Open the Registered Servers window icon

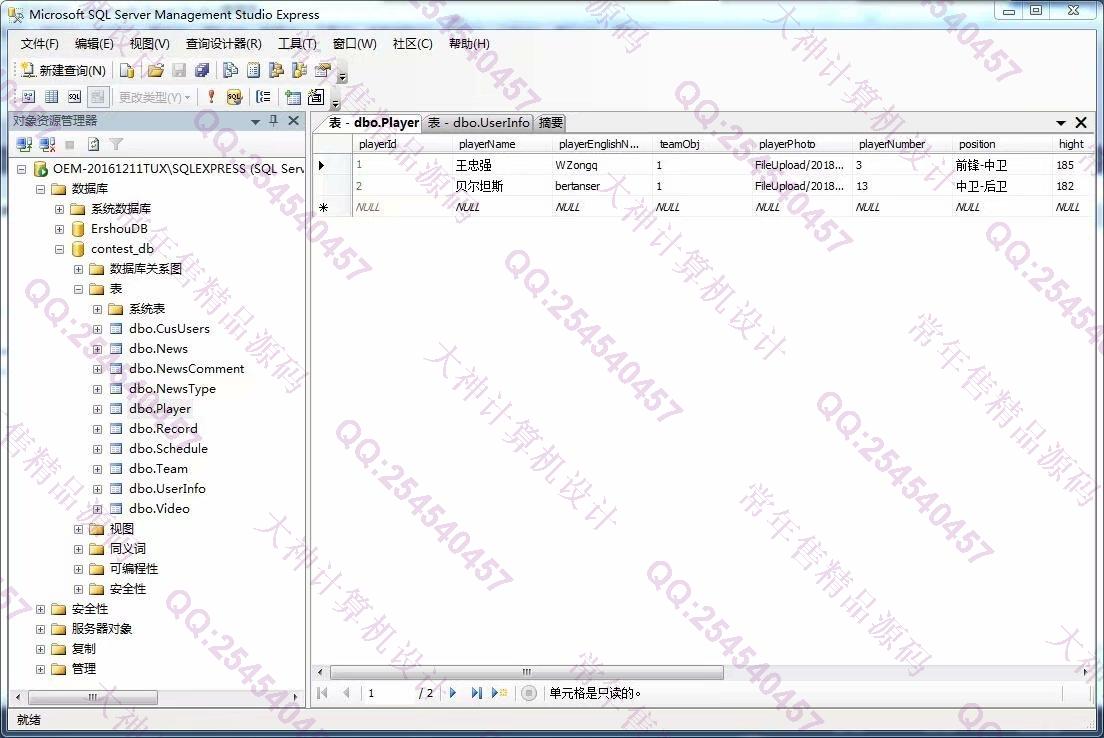pos(230,70)
